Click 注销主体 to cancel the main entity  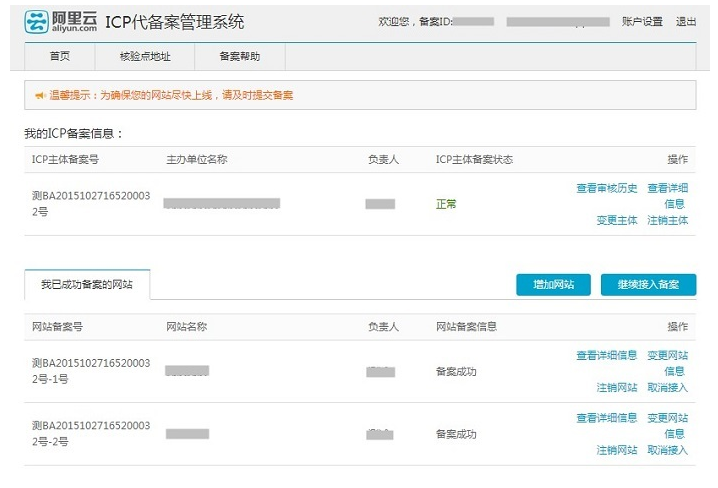pyautogui.click(x=667, y=220)
